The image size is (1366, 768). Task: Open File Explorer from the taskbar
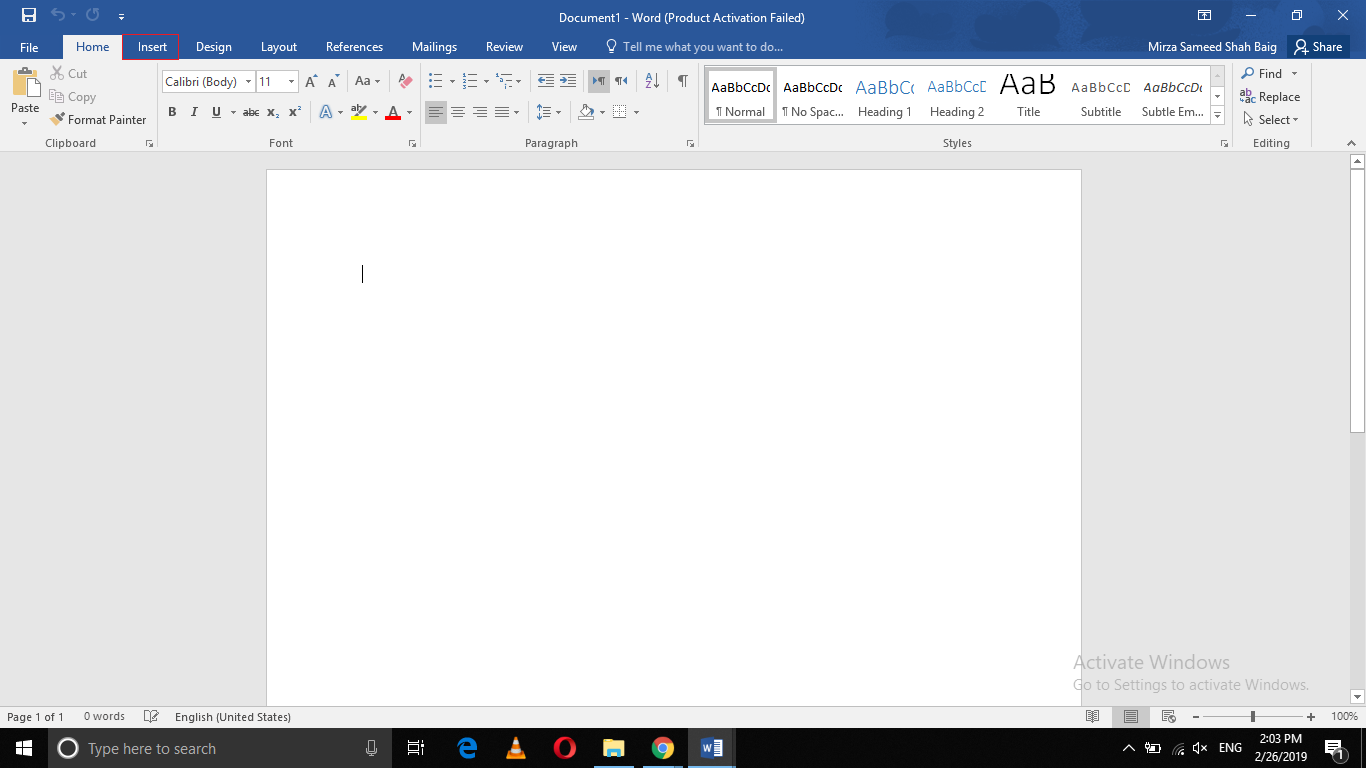pos(613,748)
